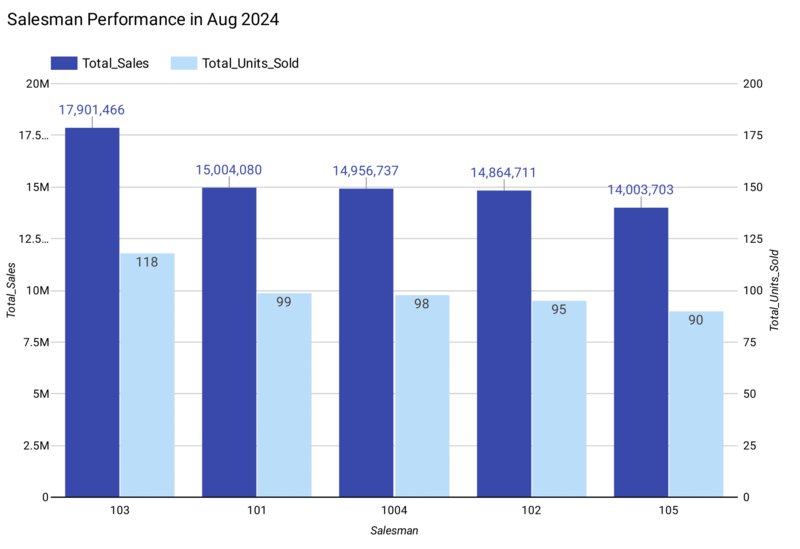Screen dimensions: 800x549
Task: Click the Total_Units_Sold legend color swatch
Action: point(184,63)
